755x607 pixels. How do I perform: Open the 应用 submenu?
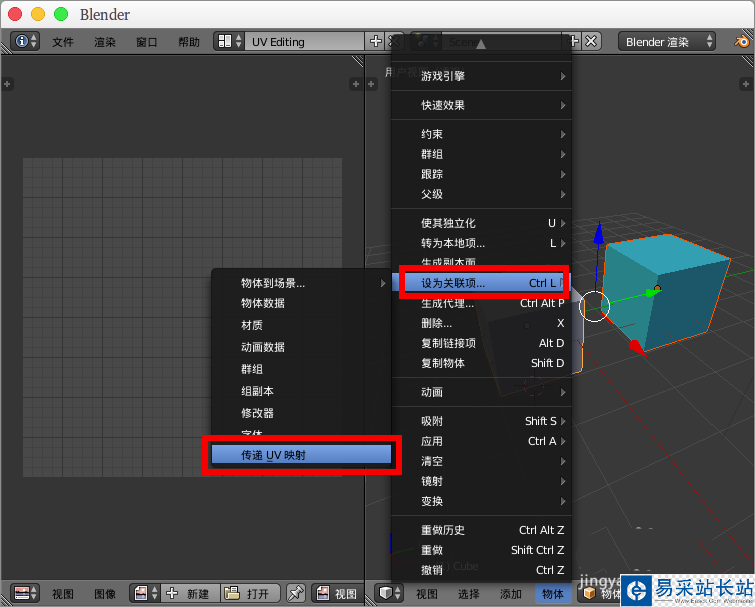coord(482,441)
